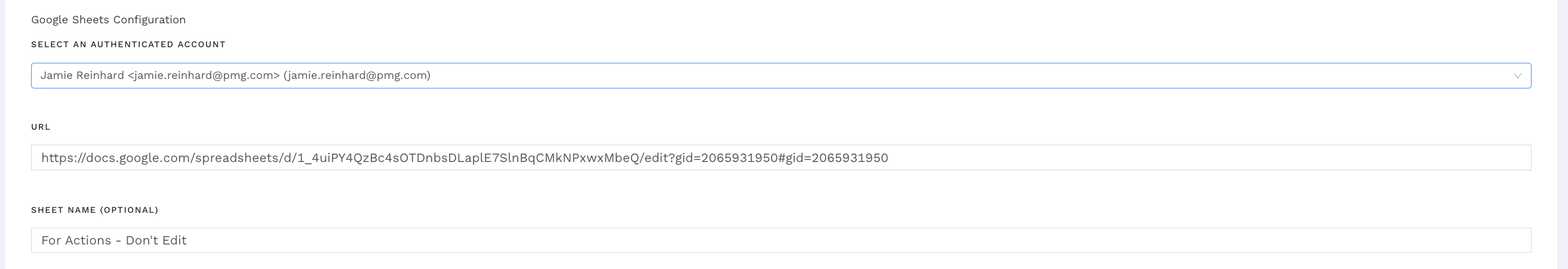Click the "Google Sheets Configuration" heading
This screenshot has height=269, width=1568.
click(108, 20)
